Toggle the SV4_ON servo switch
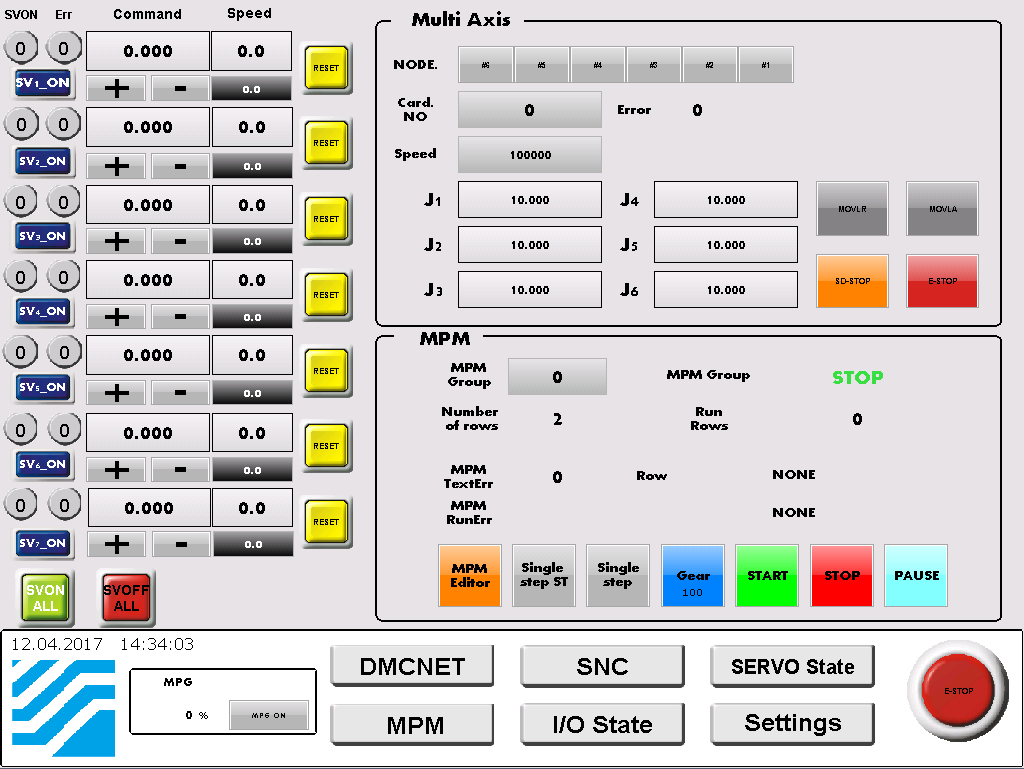Screen dimensions: 1024x769 (x=42, y=311)
